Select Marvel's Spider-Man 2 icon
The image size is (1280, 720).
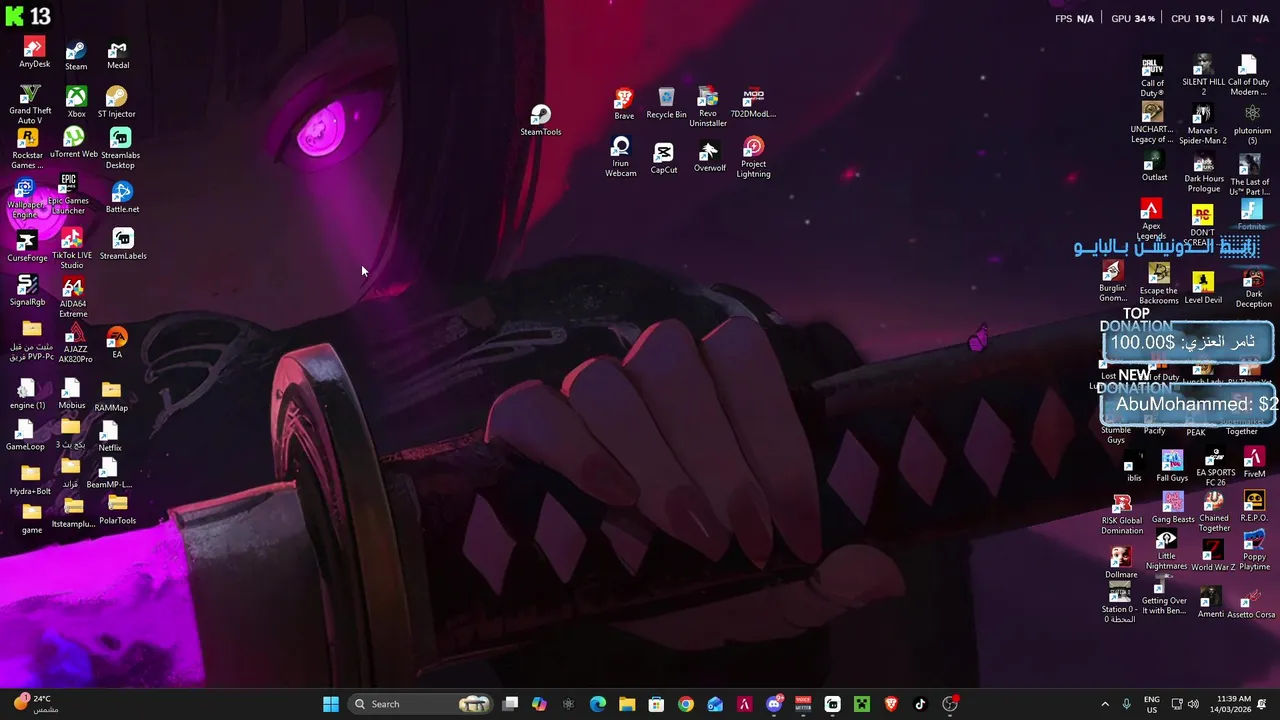tap(1203, 125)
